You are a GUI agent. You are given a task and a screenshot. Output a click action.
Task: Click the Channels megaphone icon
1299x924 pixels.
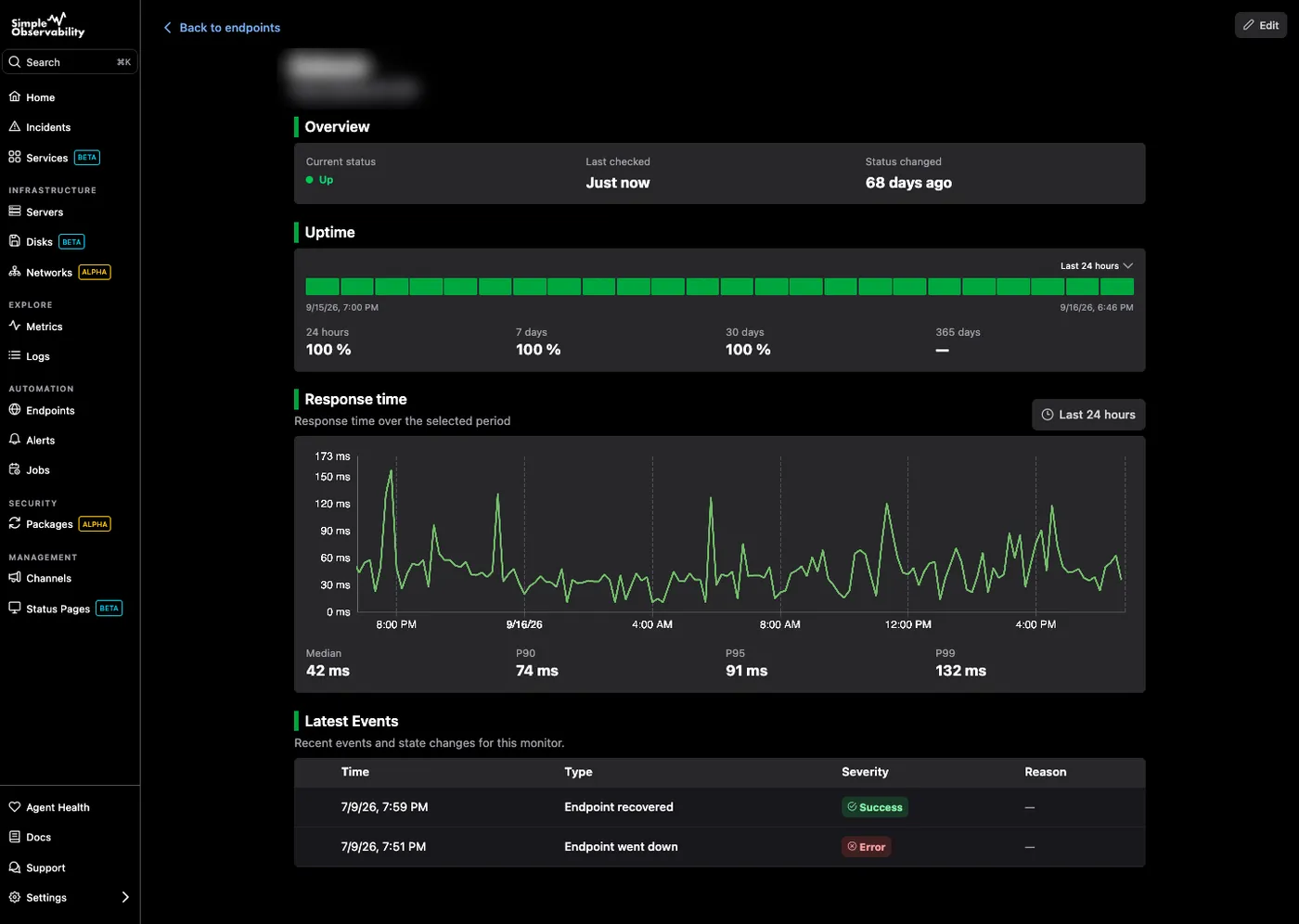(15, 577)
